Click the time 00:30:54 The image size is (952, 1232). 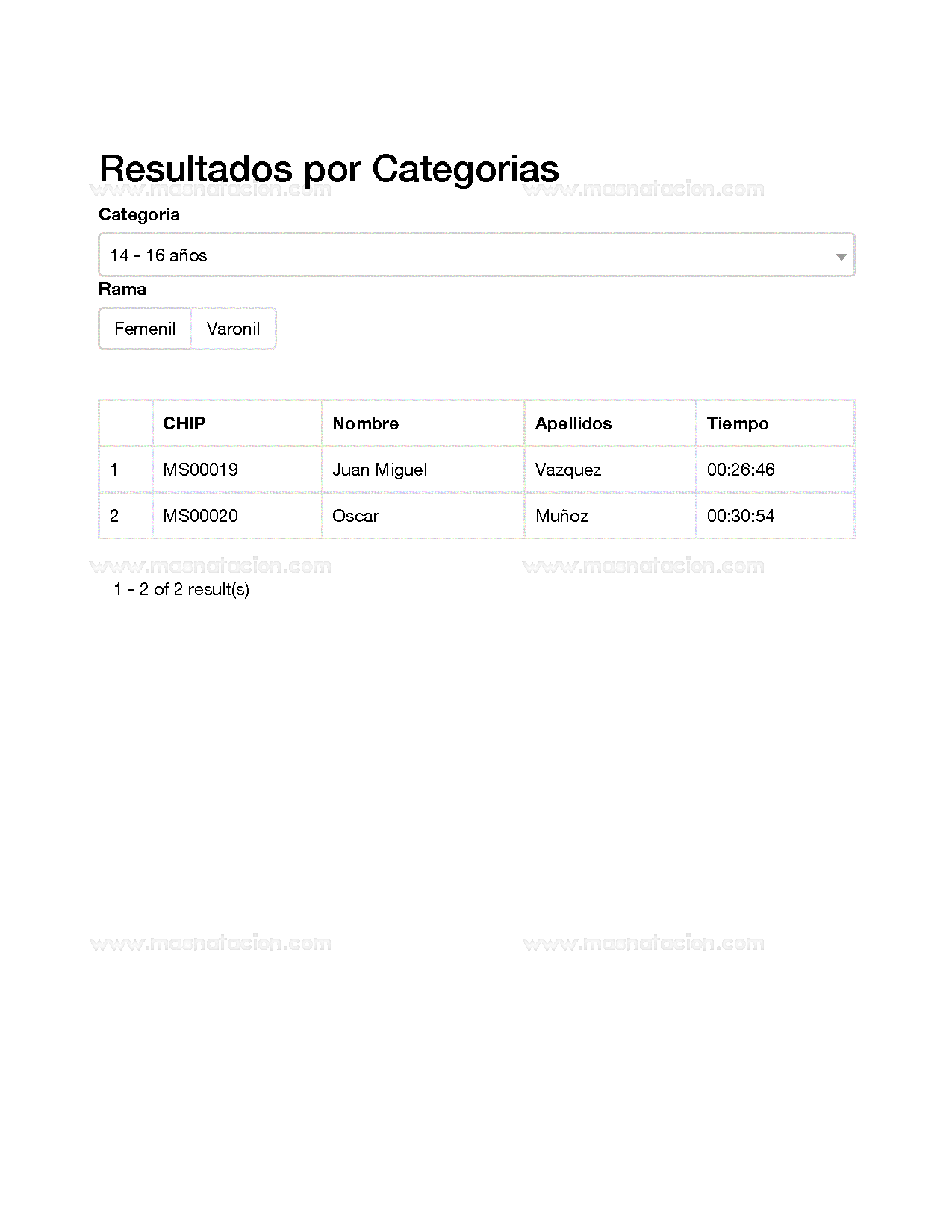pos(740,516)
